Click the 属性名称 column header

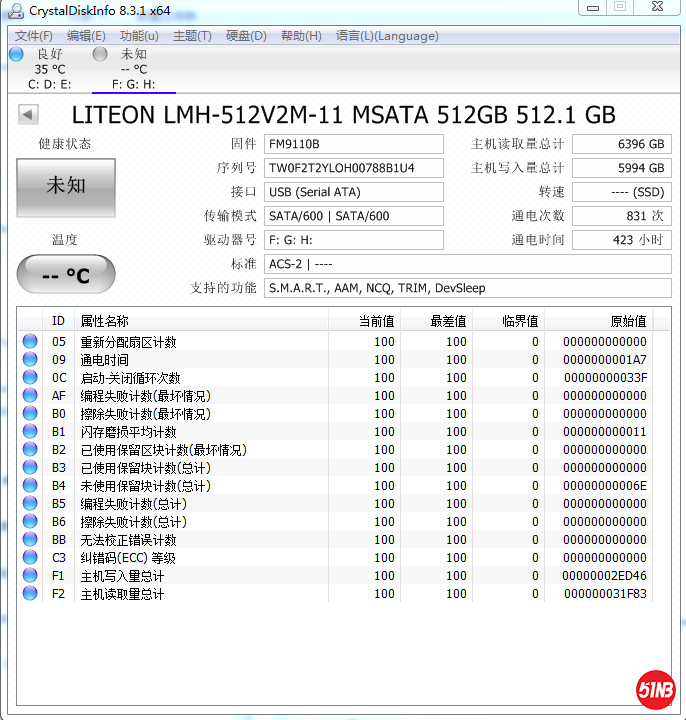tap(104, 321)
